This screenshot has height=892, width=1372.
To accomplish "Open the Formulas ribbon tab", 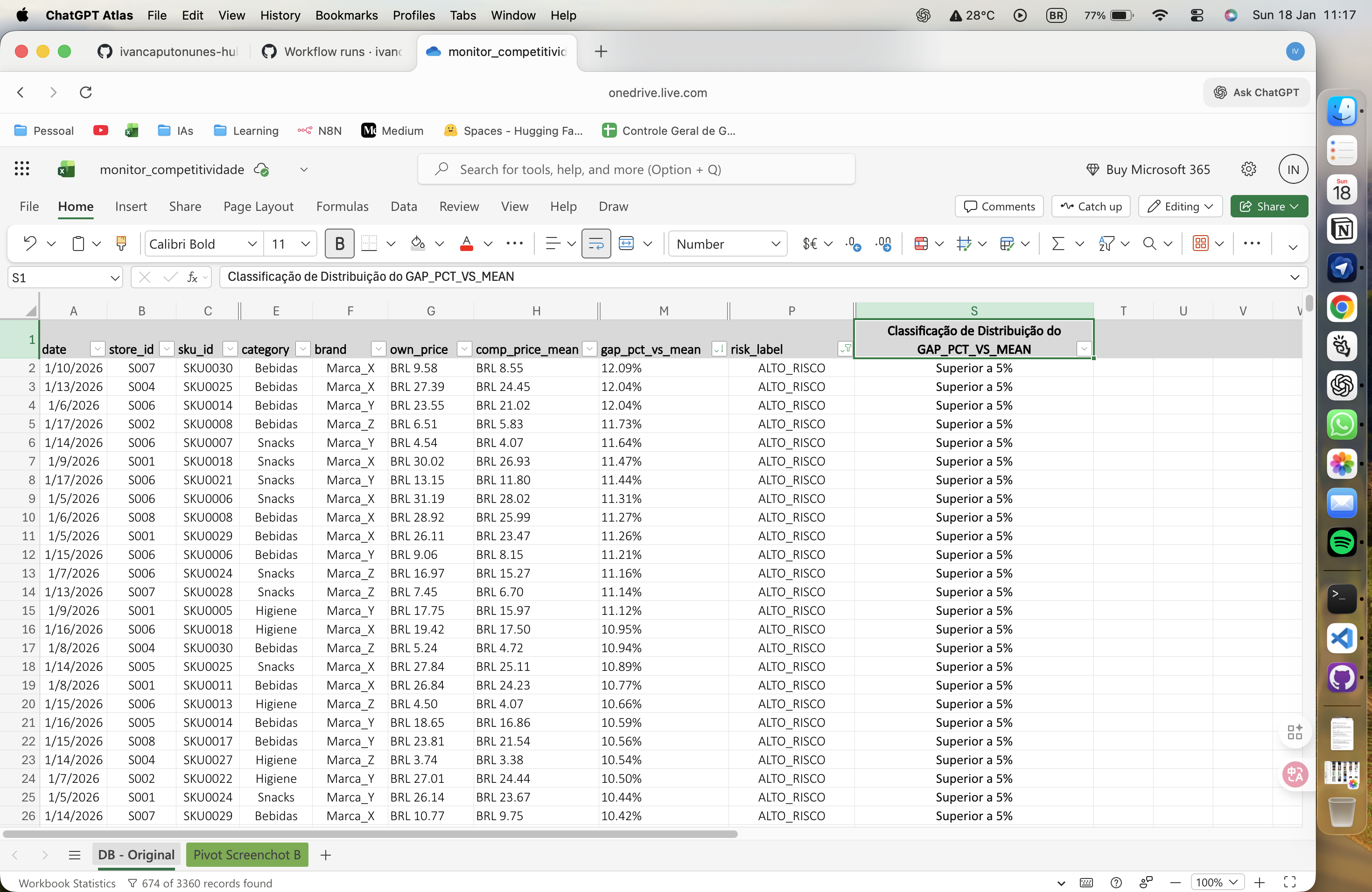I will (x=343, y=206).
